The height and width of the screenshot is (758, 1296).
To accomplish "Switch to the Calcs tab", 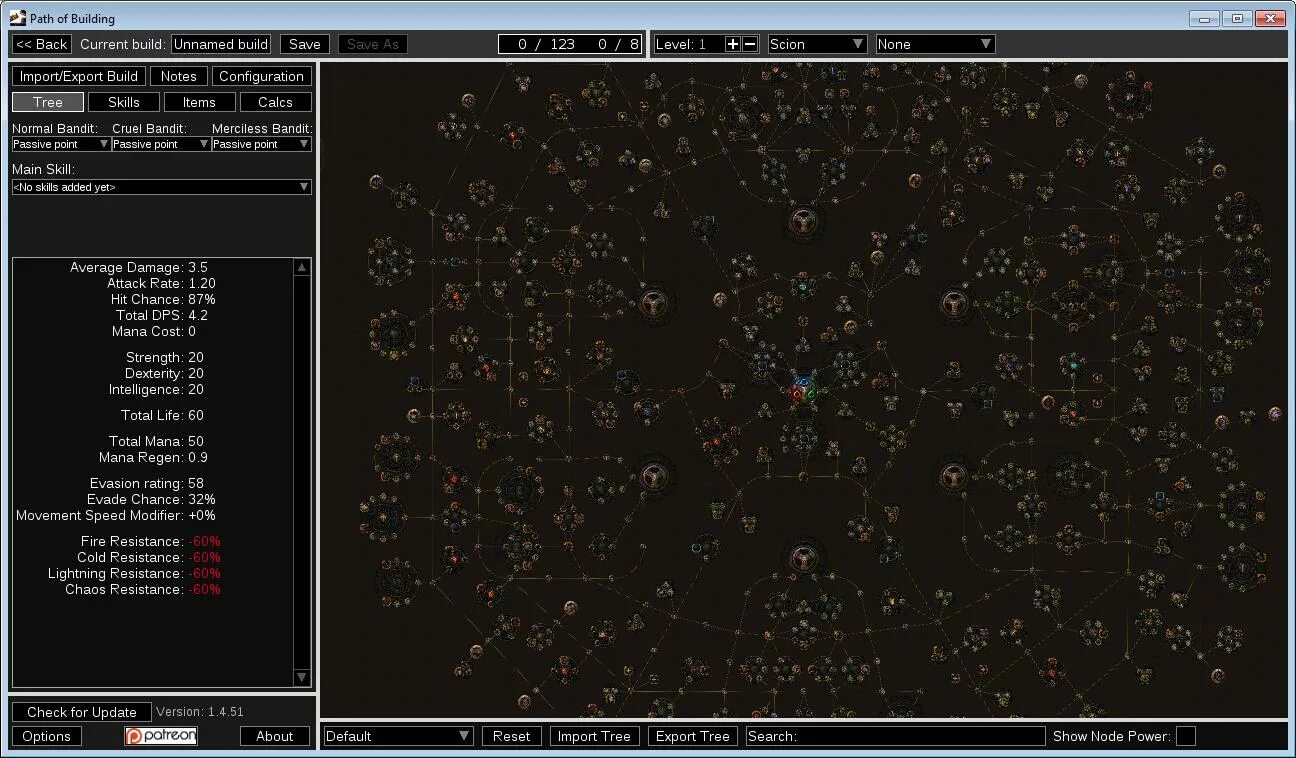I will [x=275, y=102].
